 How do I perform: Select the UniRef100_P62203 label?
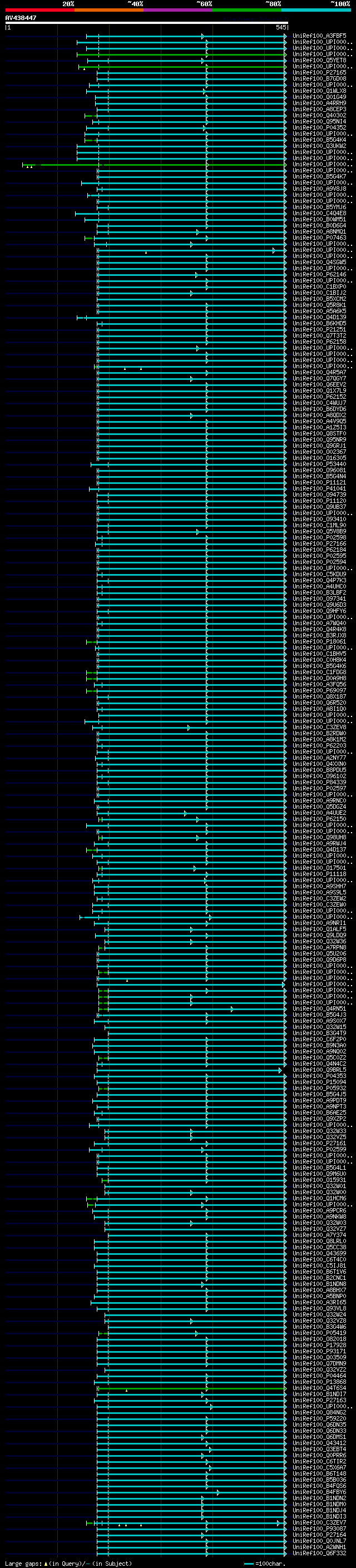pos(319,746)
